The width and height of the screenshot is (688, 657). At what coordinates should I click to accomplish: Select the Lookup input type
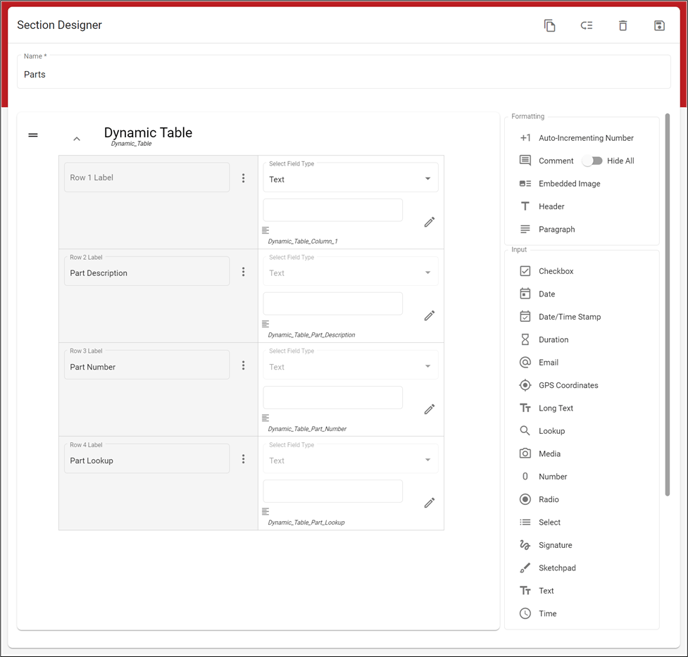542,431
